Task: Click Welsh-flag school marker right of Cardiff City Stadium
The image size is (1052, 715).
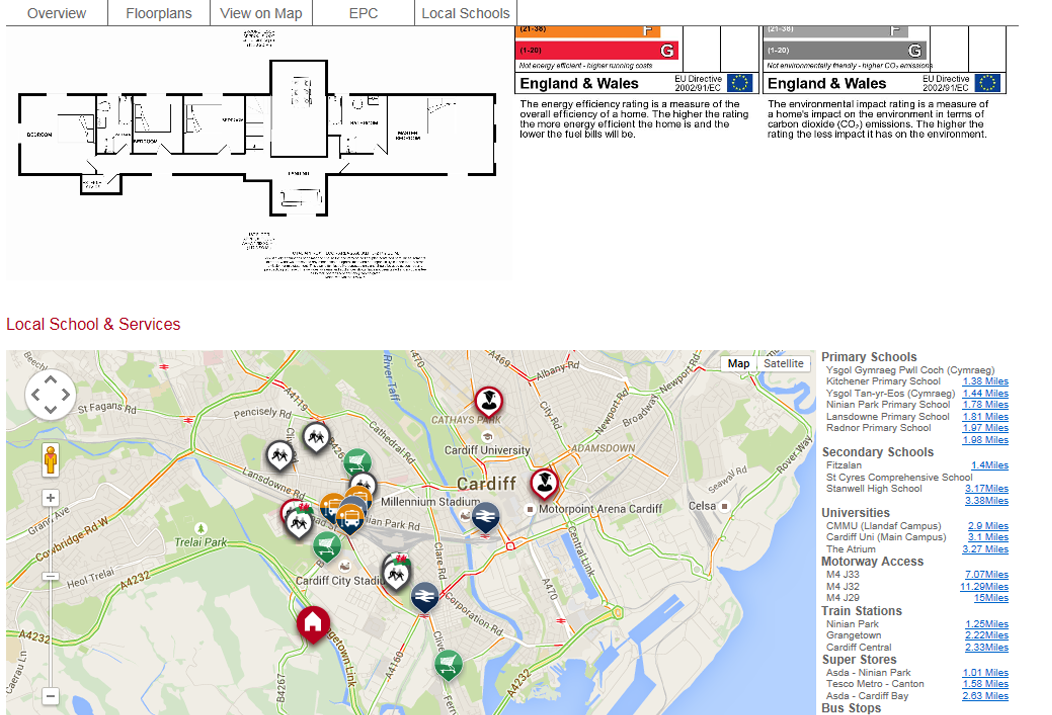Action: 397,571
